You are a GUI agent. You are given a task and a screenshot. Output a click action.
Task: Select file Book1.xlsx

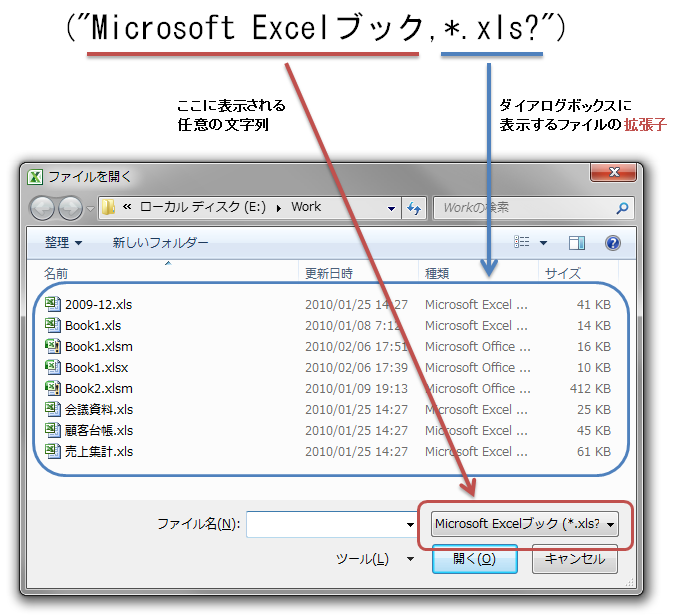click(x=96, y=368)
